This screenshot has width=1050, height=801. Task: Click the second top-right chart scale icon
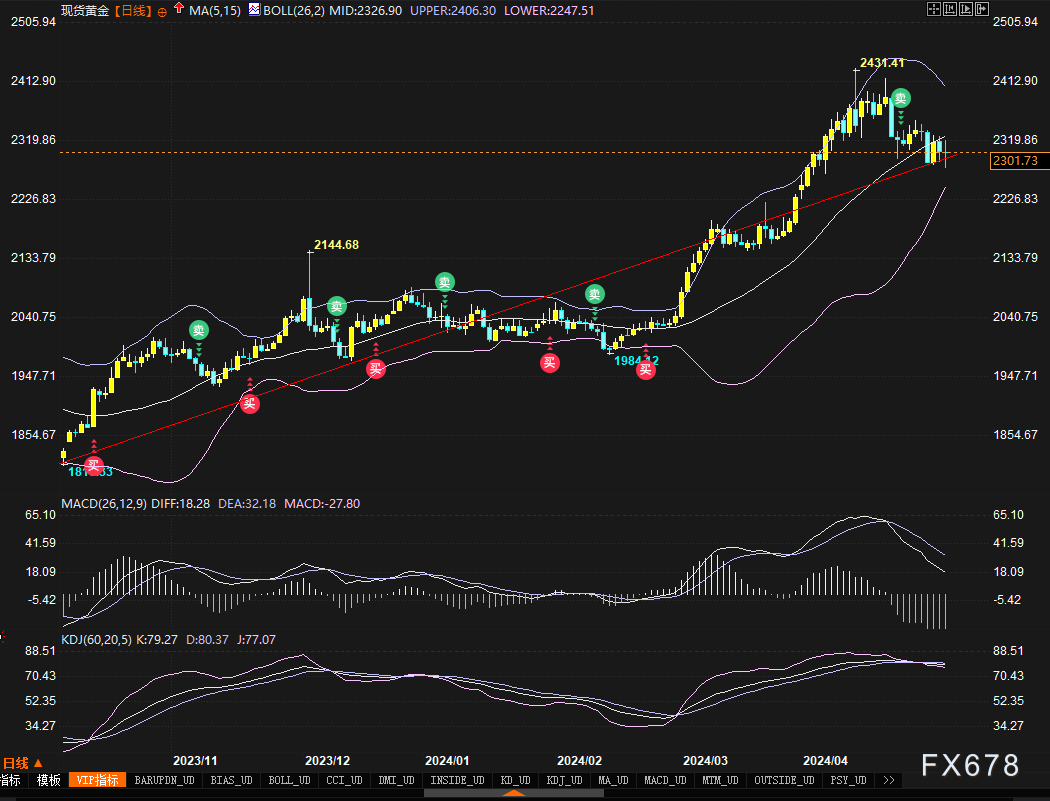[950, 9]
